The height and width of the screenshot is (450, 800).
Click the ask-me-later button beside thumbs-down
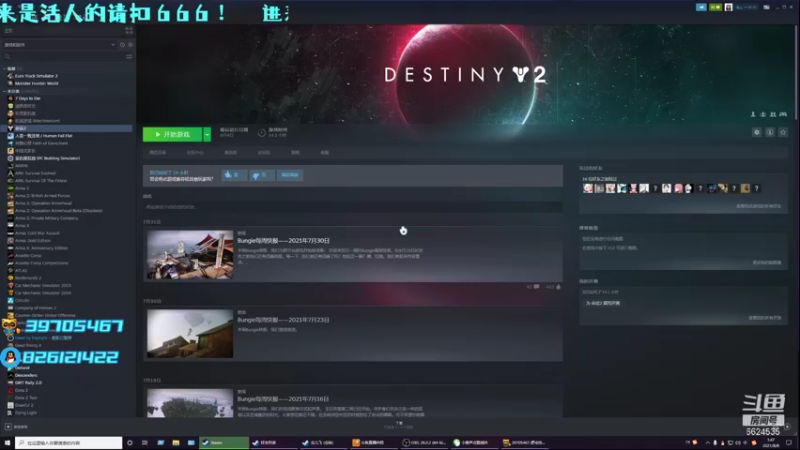tap(290, 175)
